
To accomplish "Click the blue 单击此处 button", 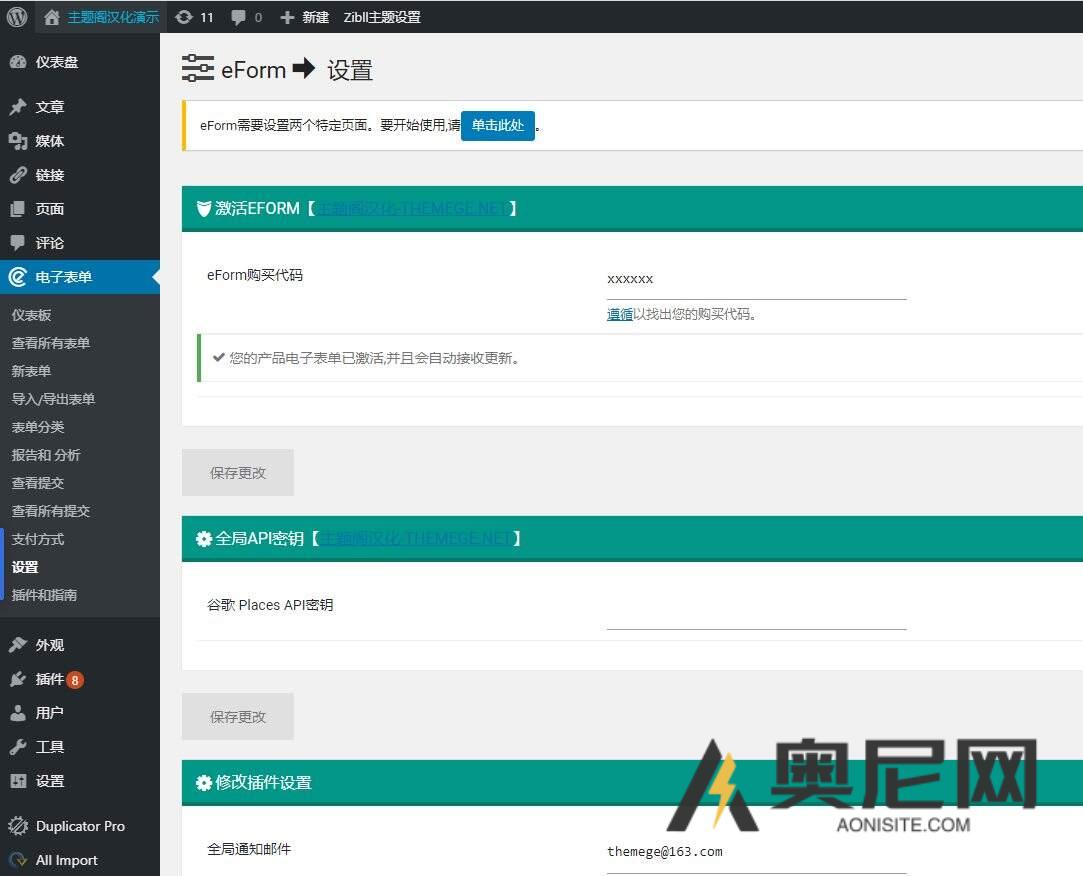I will coord(497,126).
